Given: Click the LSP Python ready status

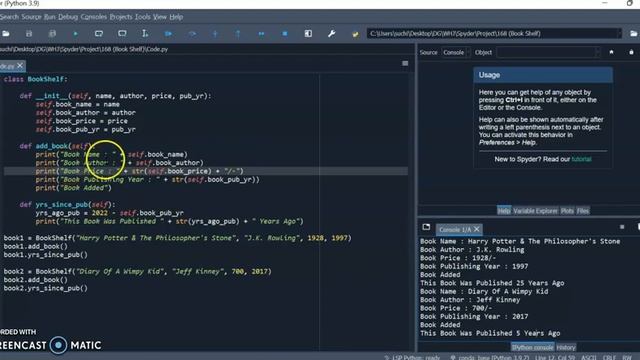Looking at the screenshot, I should click(x=412, y=357).
